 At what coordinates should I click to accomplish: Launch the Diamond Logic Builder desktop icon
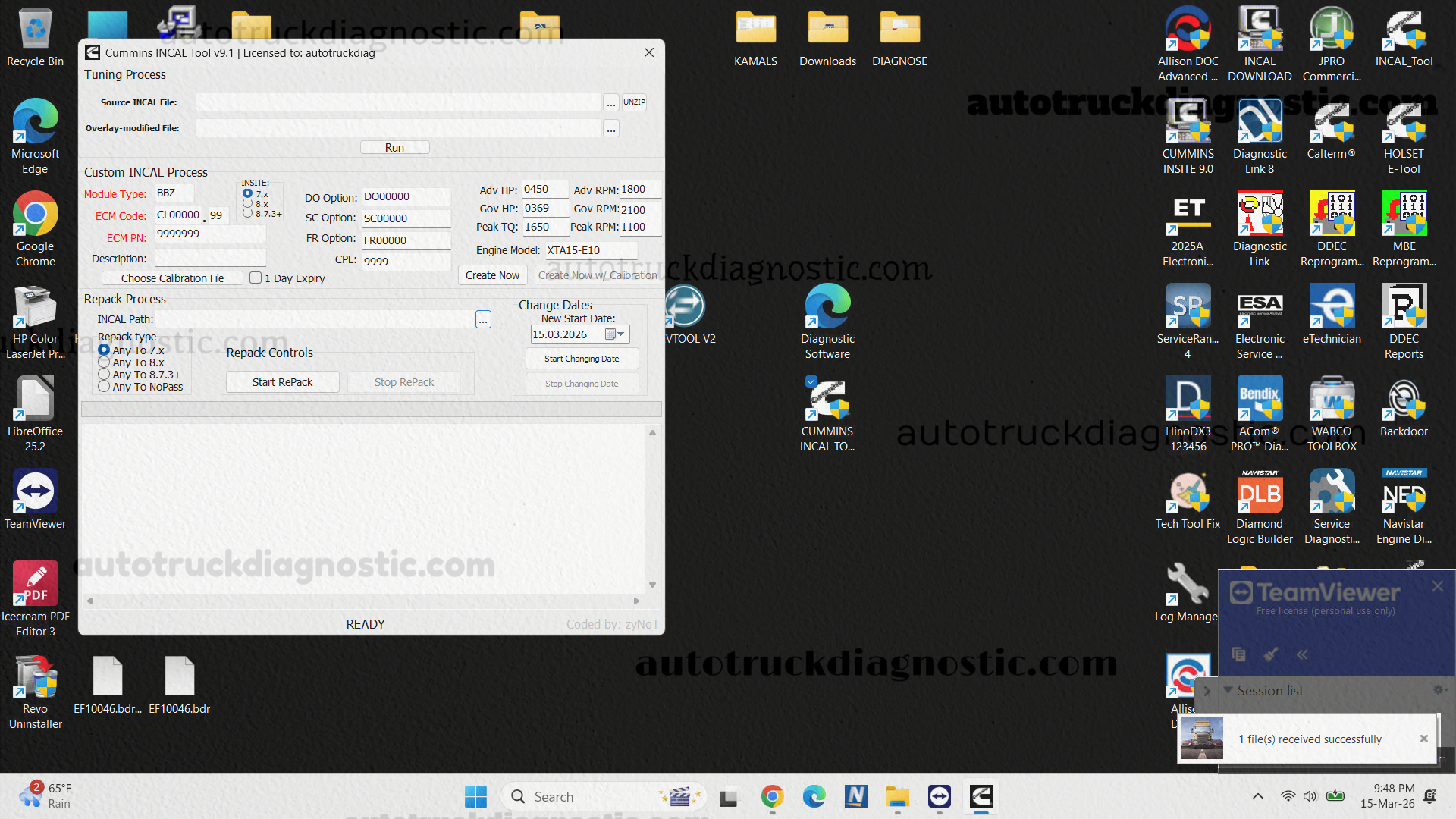(x=1260, y=507)
